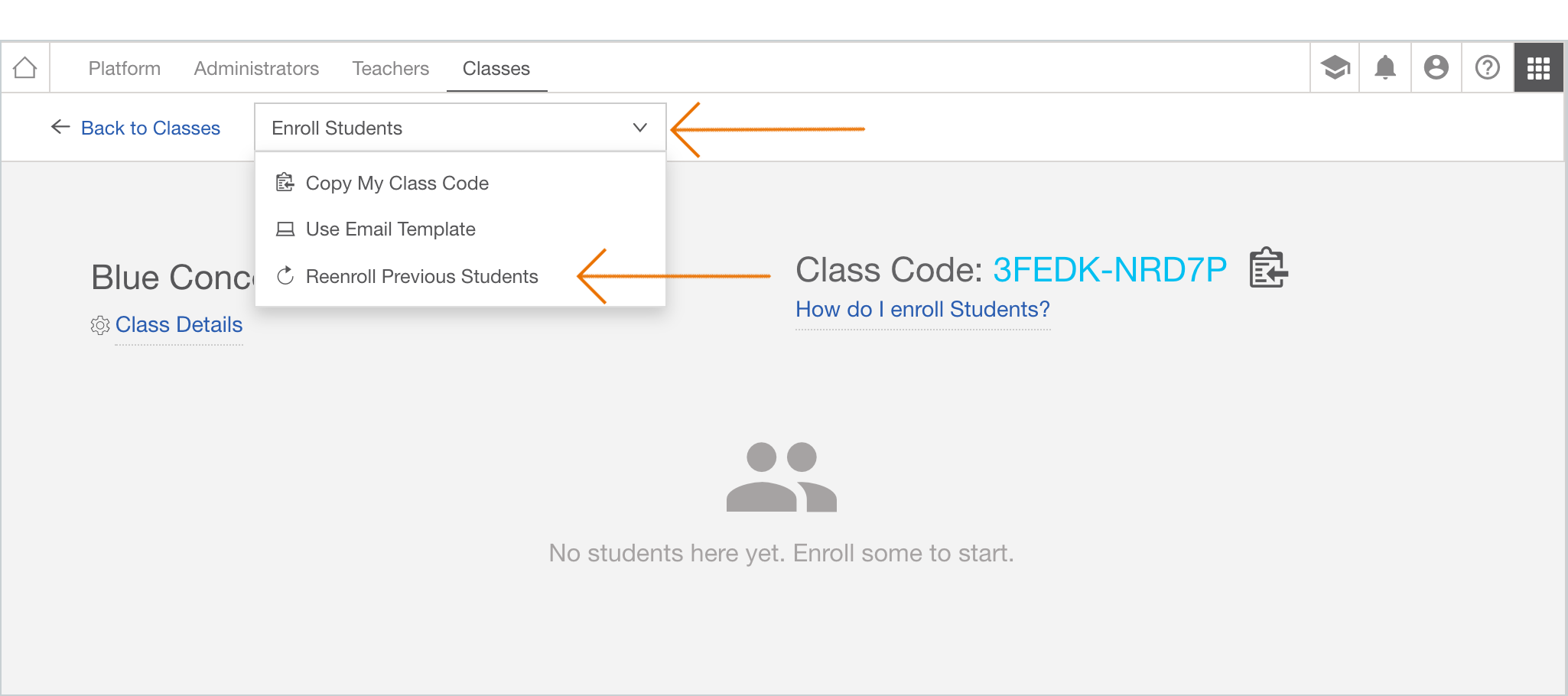Click the gear icon beside Class Details
1568x696 pixels.
coord(100,326)
